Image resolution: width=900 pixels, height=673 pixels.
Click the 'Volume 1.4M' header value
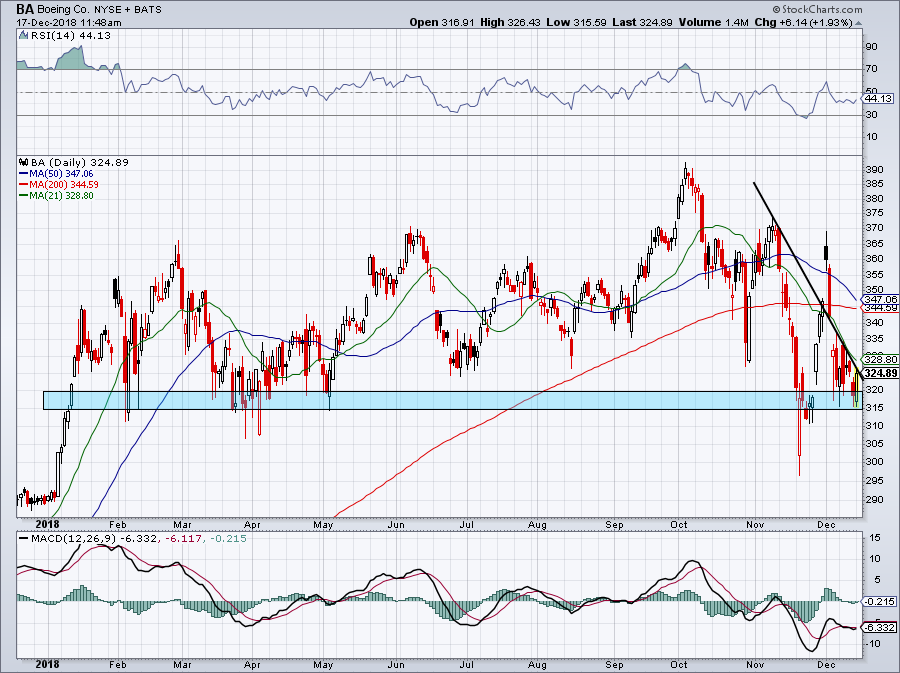[713, 22]
